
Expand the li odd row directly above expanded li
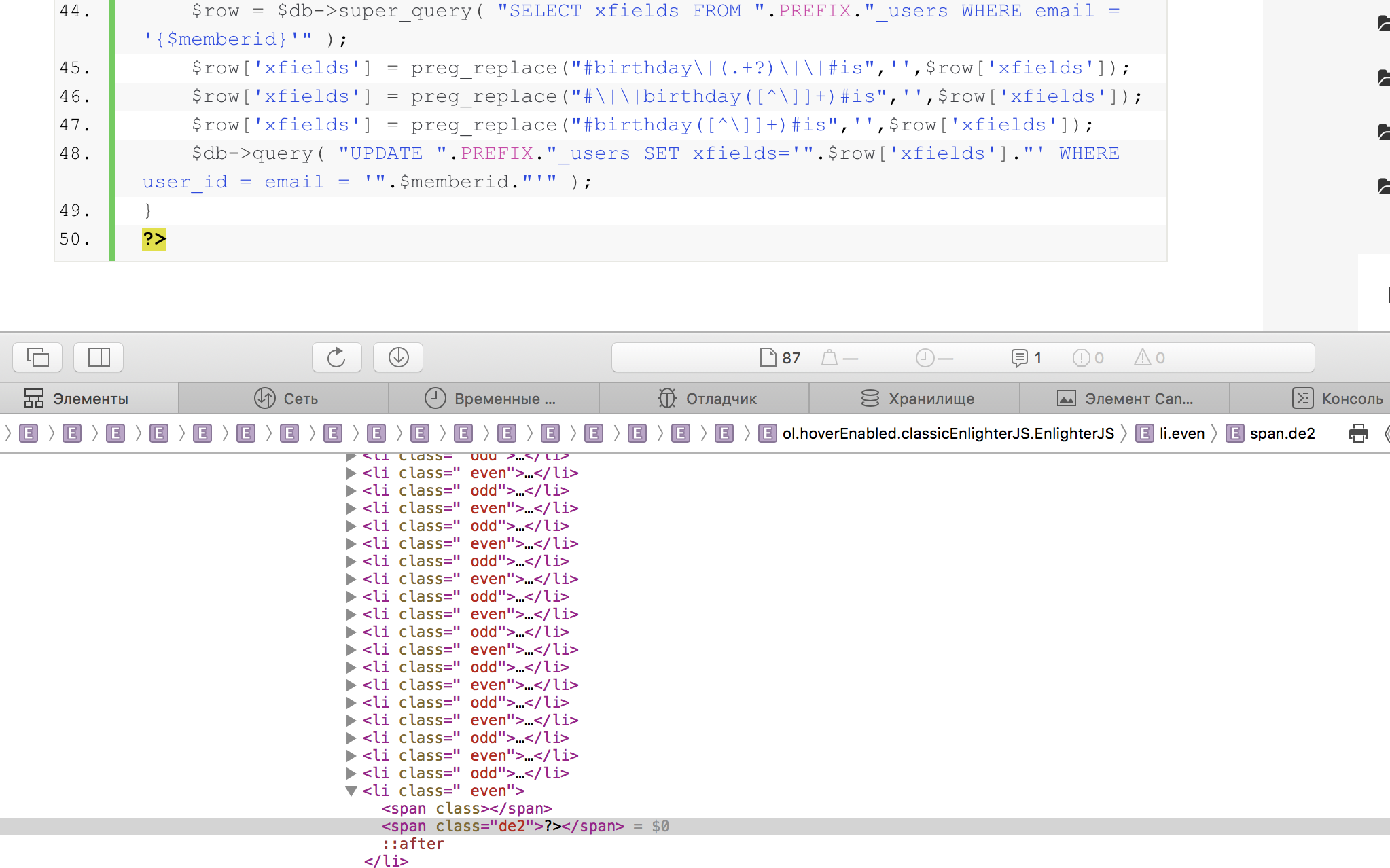pos(351,773)
